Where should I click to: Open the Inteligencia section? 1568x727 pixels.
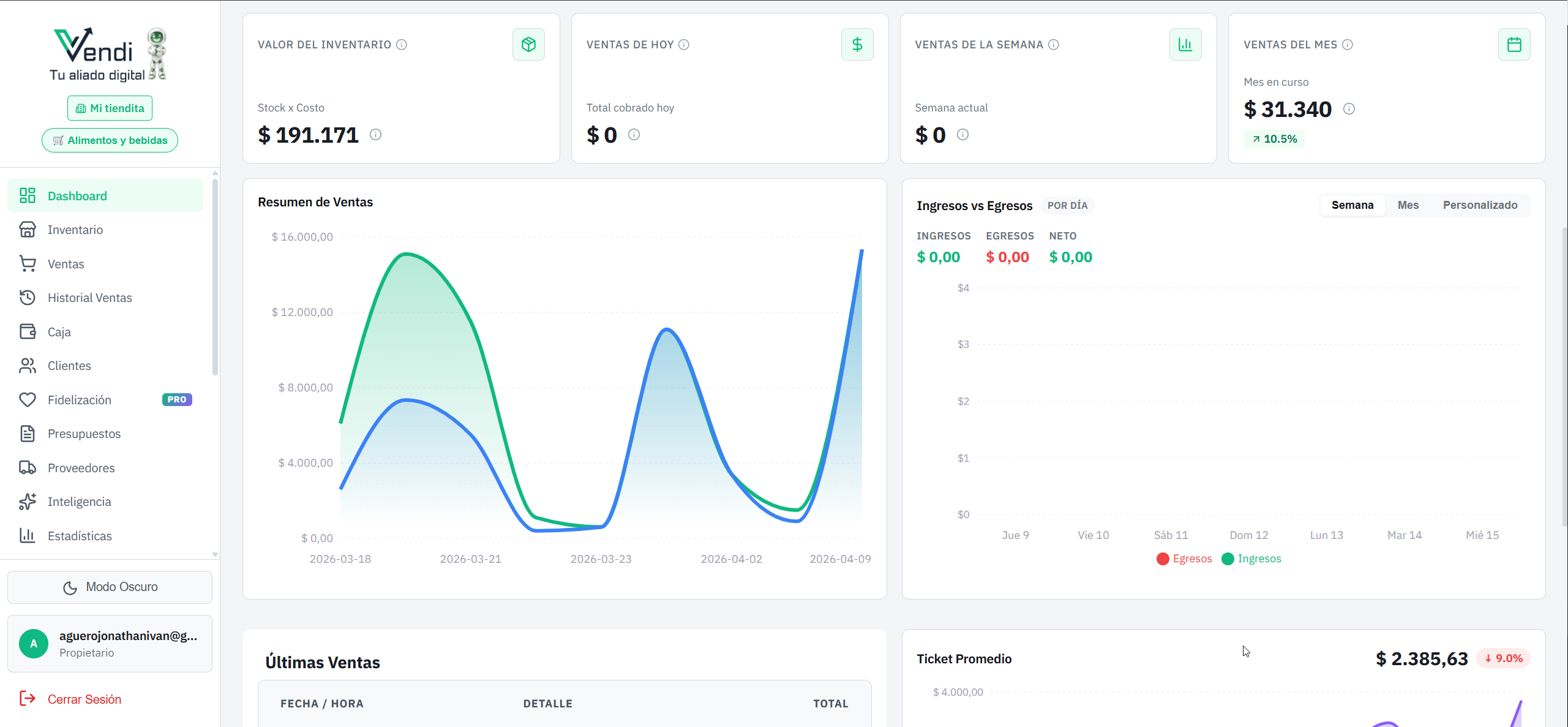pos(79,501)
